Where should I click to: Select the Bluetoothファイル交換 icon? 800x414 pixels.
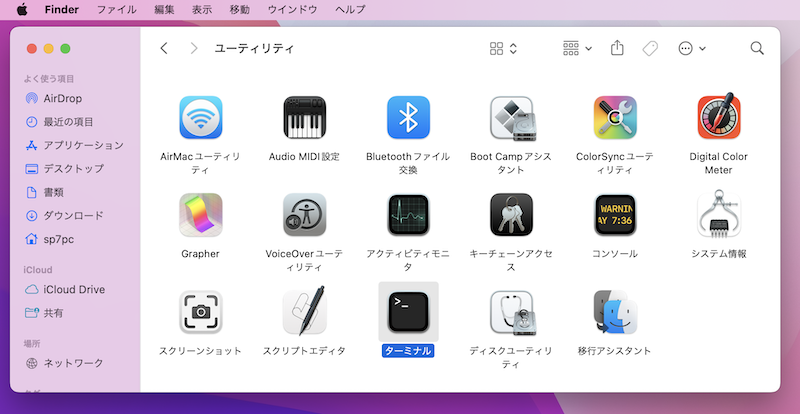pos(408,118)
